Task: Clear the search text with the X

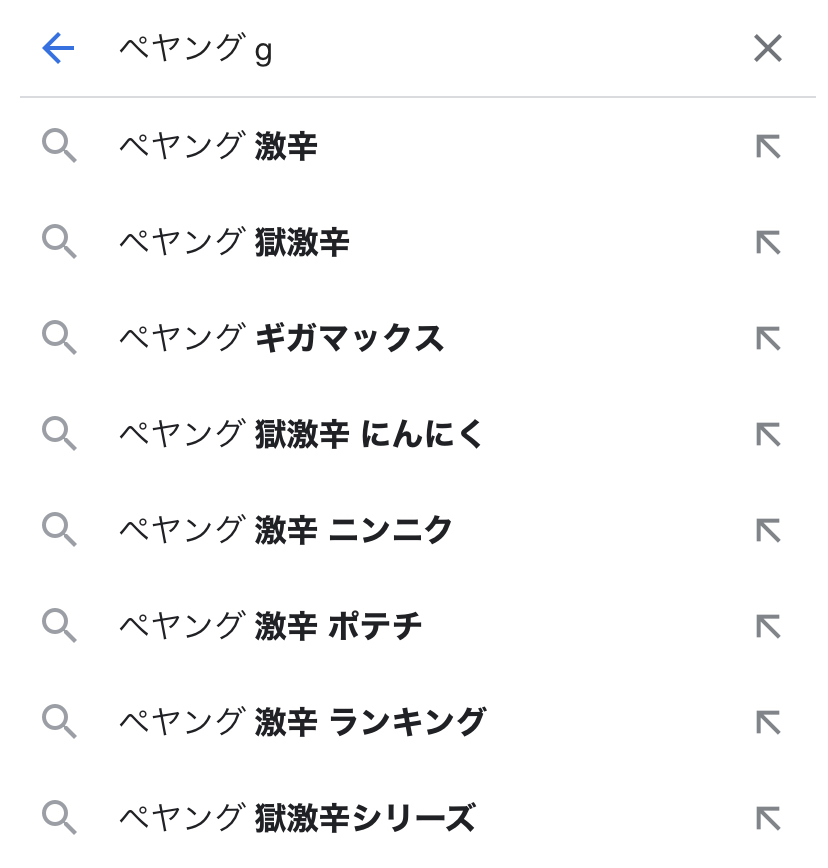Action: point(767,48)
